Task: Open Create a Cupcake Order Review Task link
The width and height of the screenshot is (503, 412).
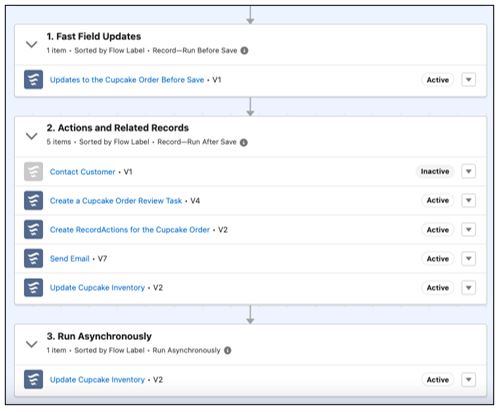Action: pos(116,201)
